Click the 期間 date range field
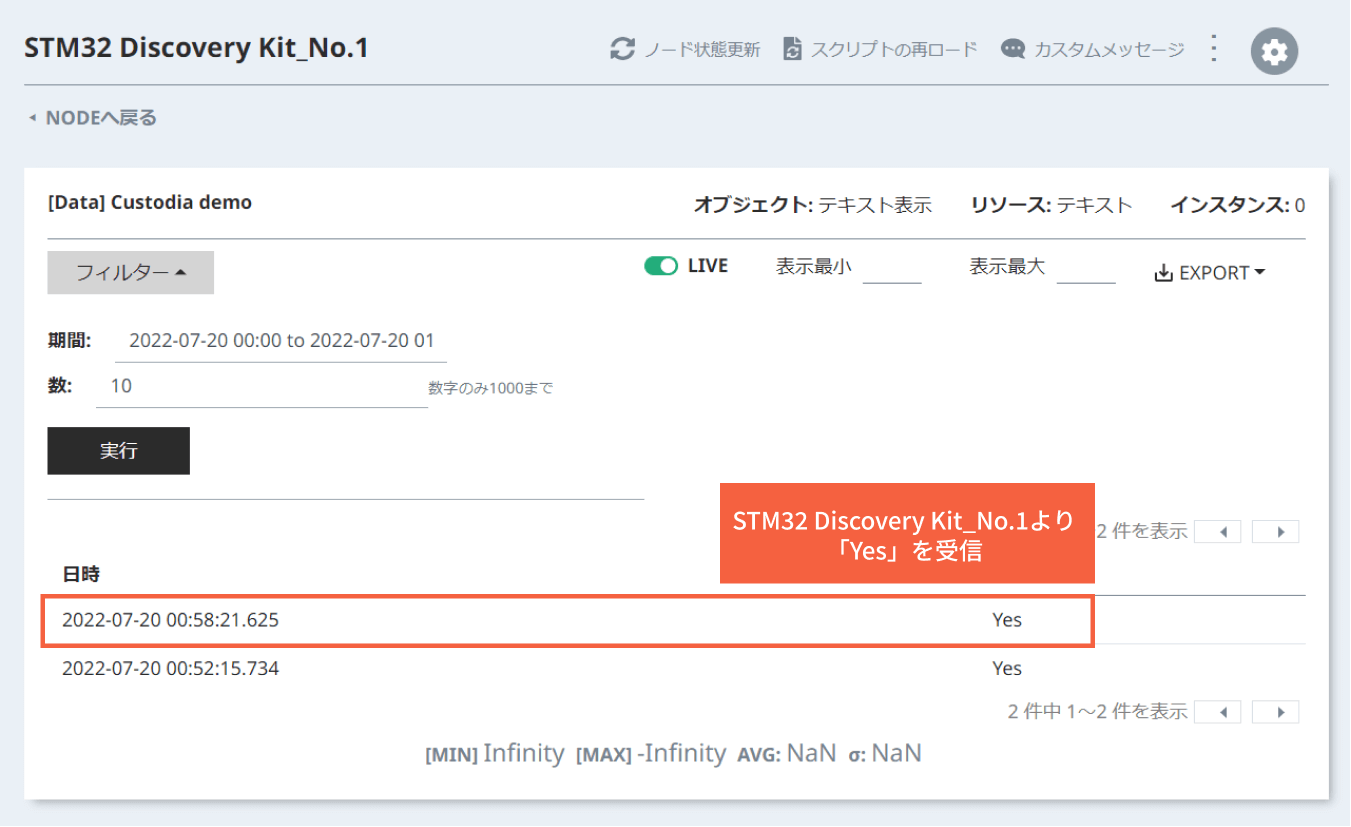 pyautogui.click(x=280, y=340)
